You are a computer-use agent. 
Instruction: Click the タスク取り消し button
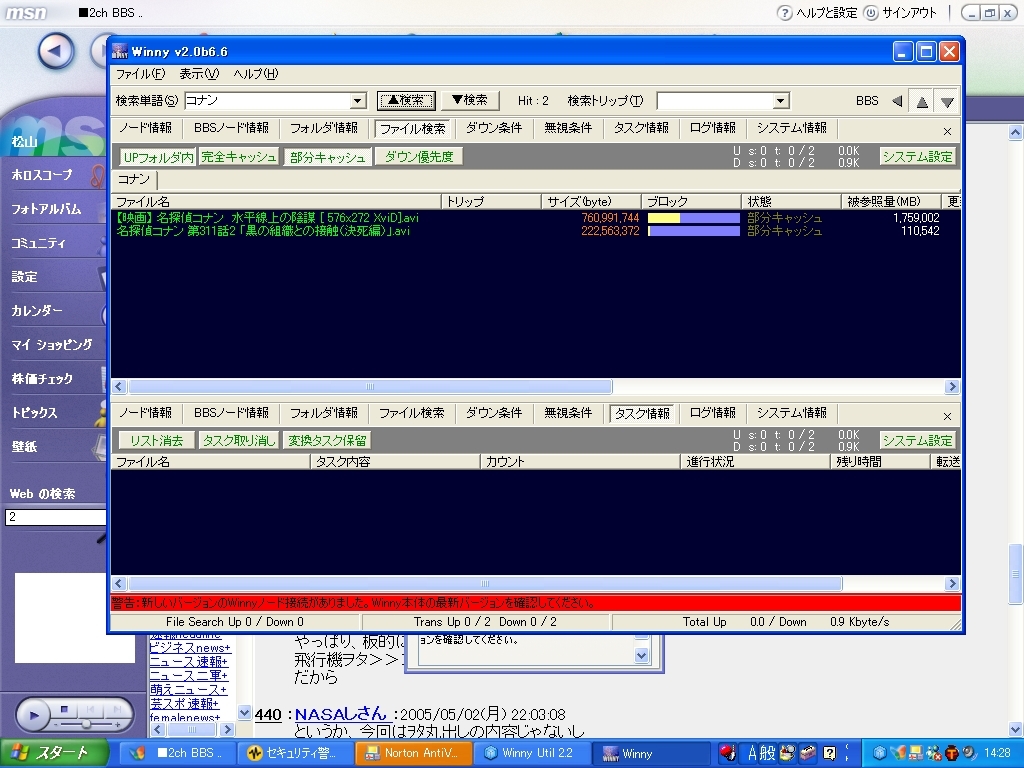[238, 440]
